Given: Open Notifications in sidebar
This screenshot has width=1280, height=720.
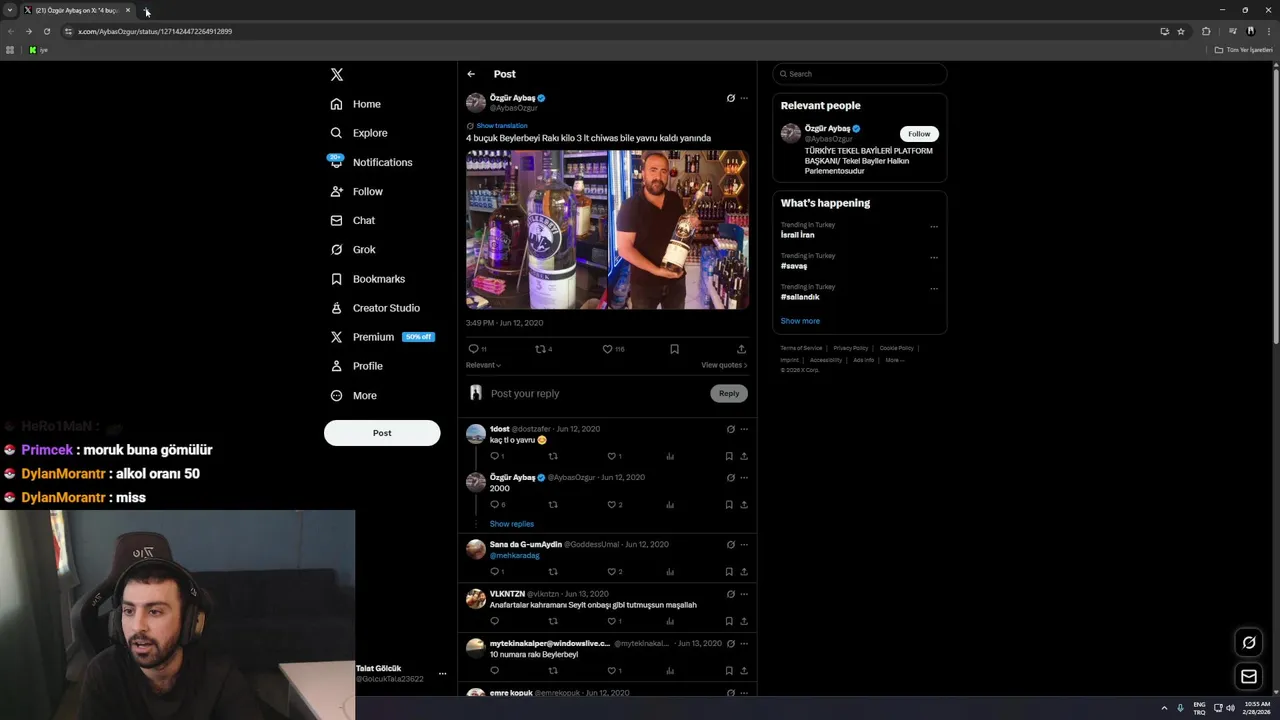Looking at the screenshot, I should coord(370,162).
